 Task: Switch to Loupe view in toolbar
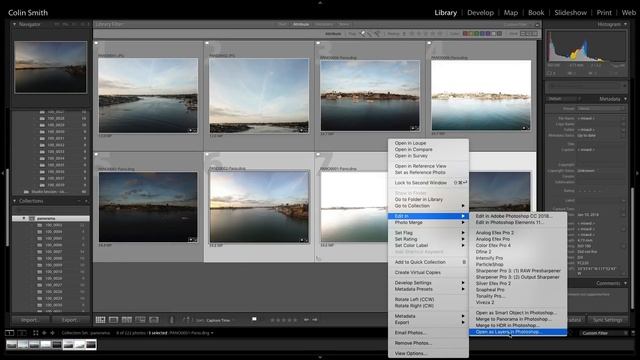pyautogui.click(x=113, y=320)
